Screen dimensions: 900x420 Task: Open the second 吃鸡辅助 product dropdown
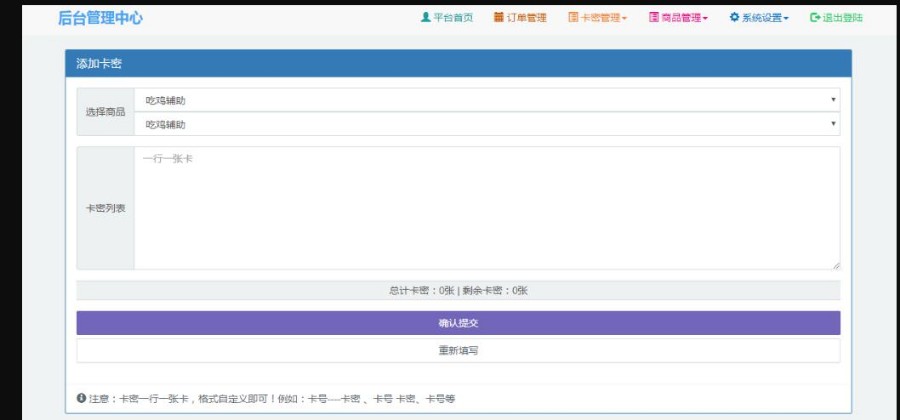coord(487,124)
